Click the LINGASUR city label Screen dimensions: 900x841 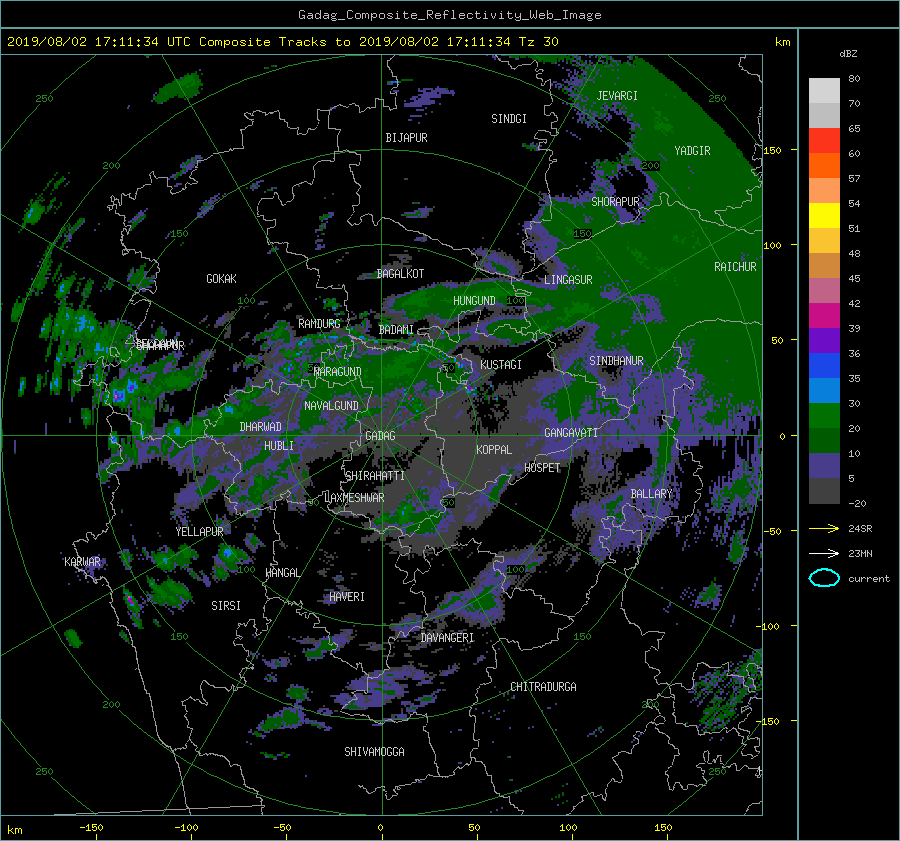(568, 280)
